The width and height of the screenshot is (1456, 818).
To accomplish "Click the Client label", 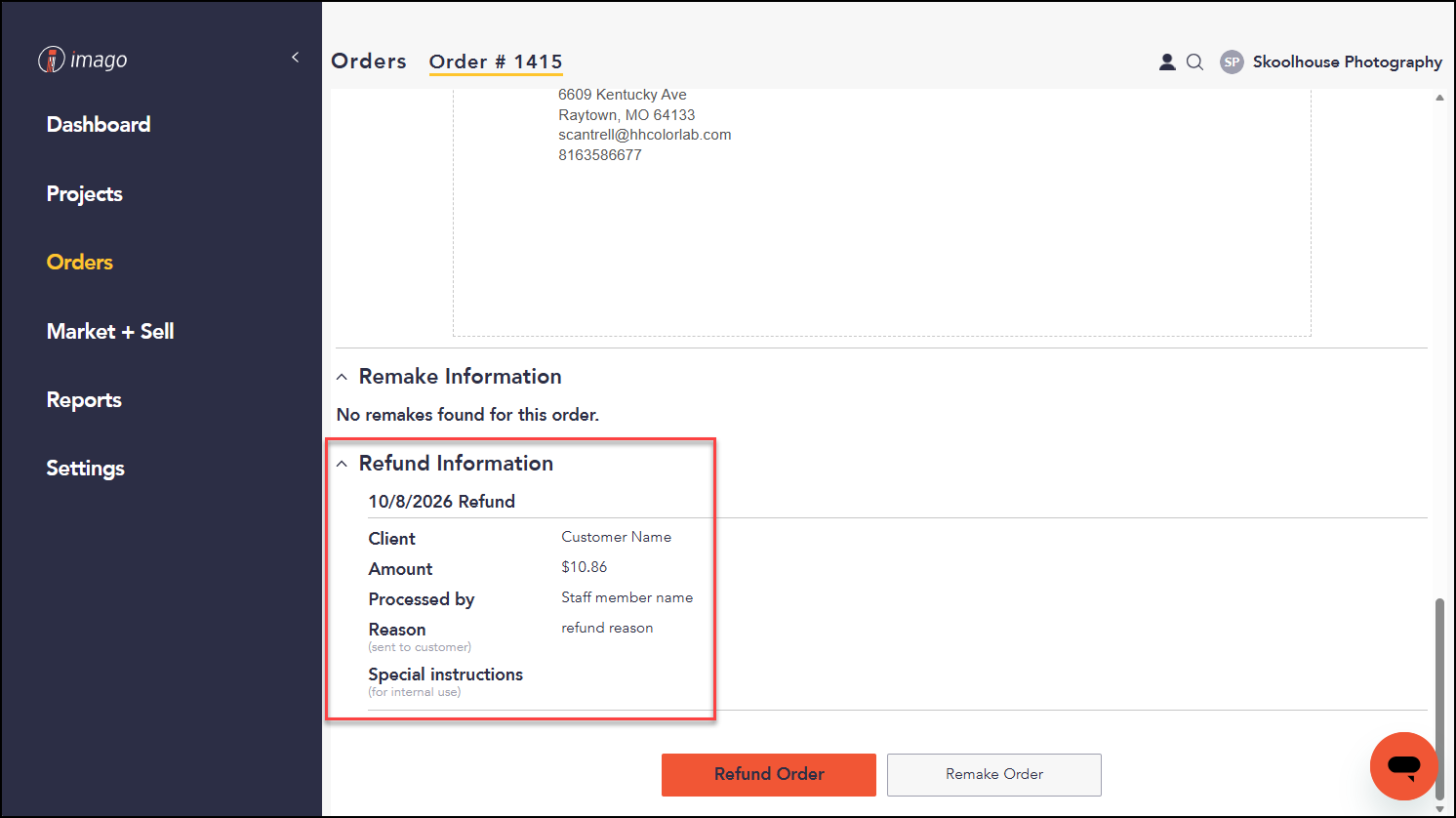I will pos(392,539).
